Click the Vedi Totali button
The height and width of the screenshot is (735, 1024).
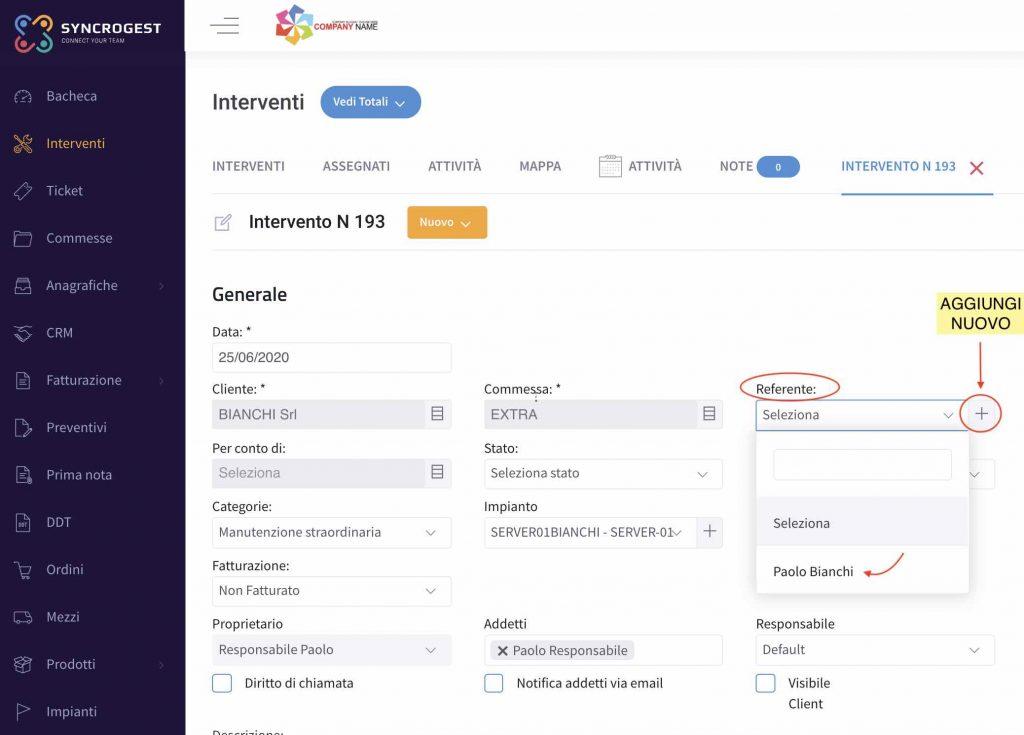click(370, 102)
